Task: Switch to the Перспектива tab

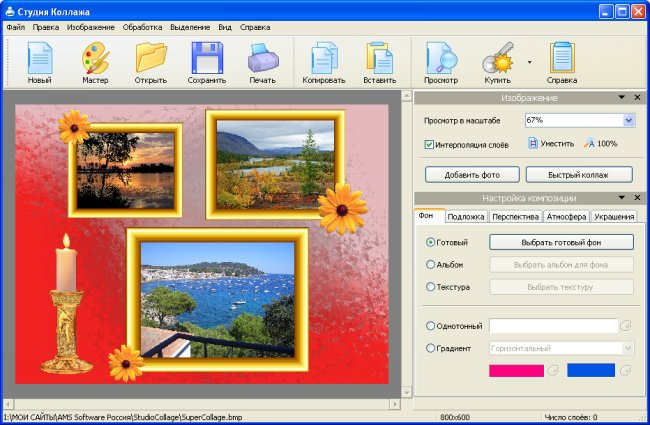Action: [515, 216]
